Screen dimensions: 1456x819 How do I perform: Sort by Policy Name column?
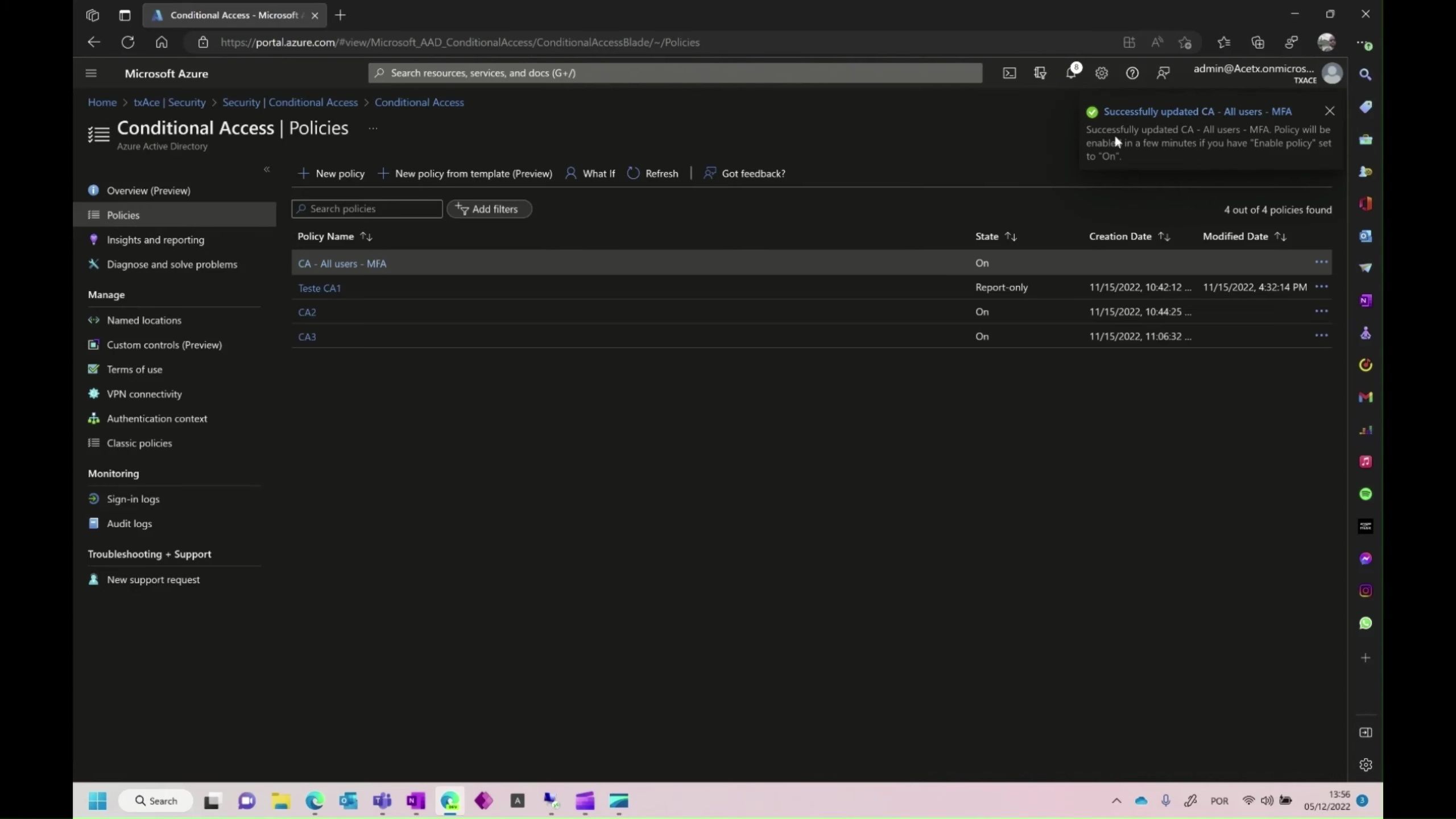point(335,236)
